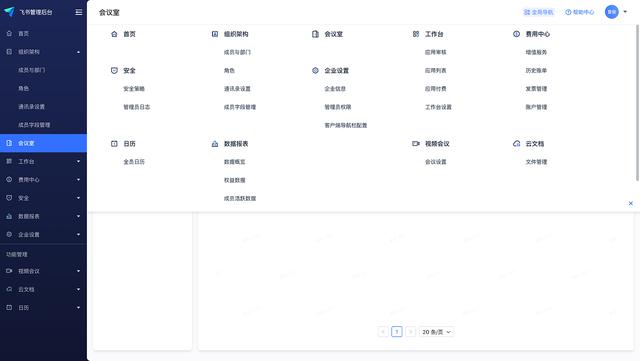Open 全员日历 in the navigation panel
The width and height of the screenshot is (640, 361).
(134, 162)
